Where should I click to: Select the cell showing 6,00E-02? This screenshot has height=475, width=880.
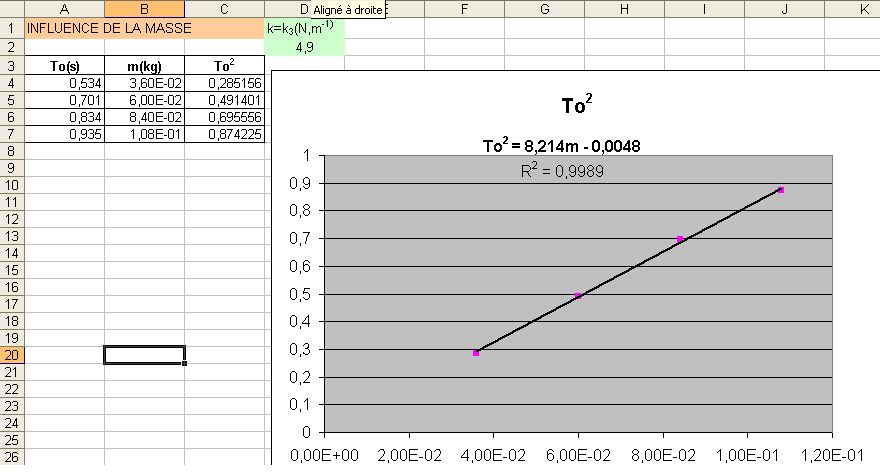[x=144, y=100]
